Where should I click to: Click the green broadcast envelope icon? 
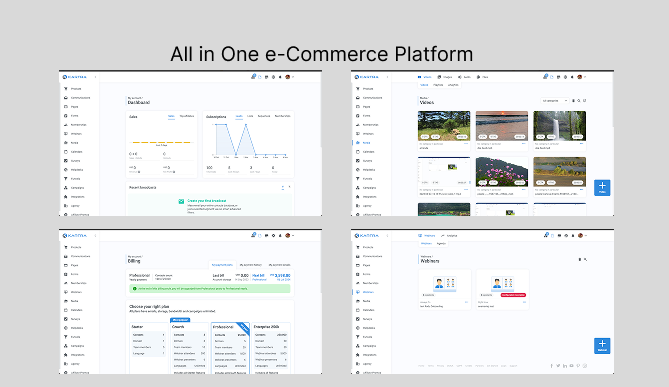point(181,201)
